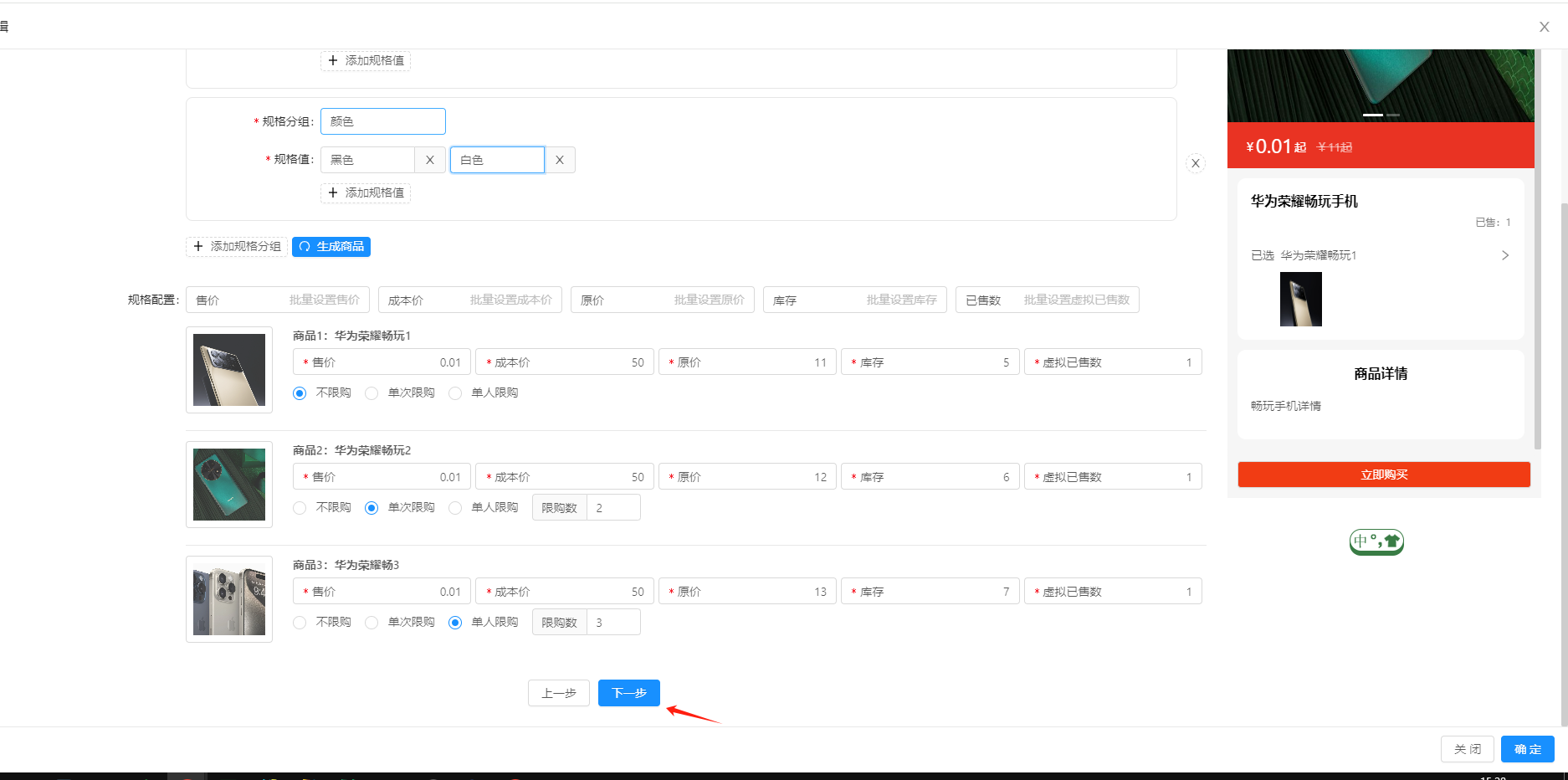This screenshot has height=780, width=1568.
Task: Click 商品3 phone thumbnail image
Action: pos(229,599)
